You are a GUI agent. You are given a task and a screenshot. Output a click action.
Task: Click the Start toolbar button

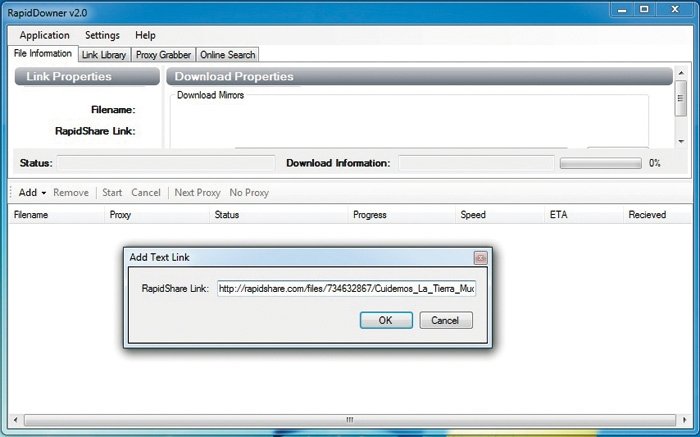click(x=112, y=193)
